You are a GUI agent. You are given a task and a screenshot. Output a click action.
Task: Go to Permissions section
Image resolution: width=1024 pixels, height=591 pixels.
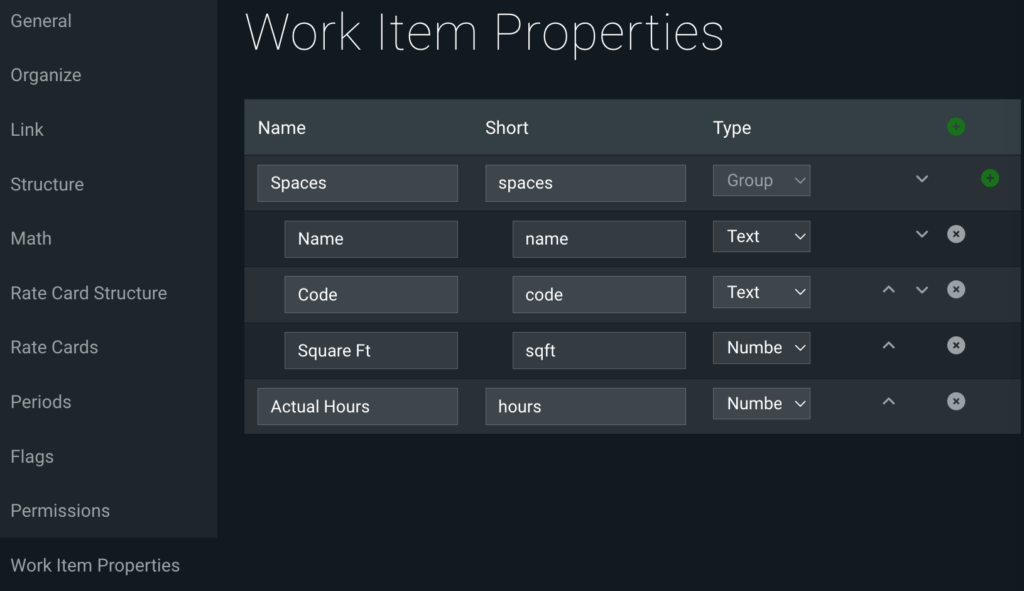[x=60, y=511]
